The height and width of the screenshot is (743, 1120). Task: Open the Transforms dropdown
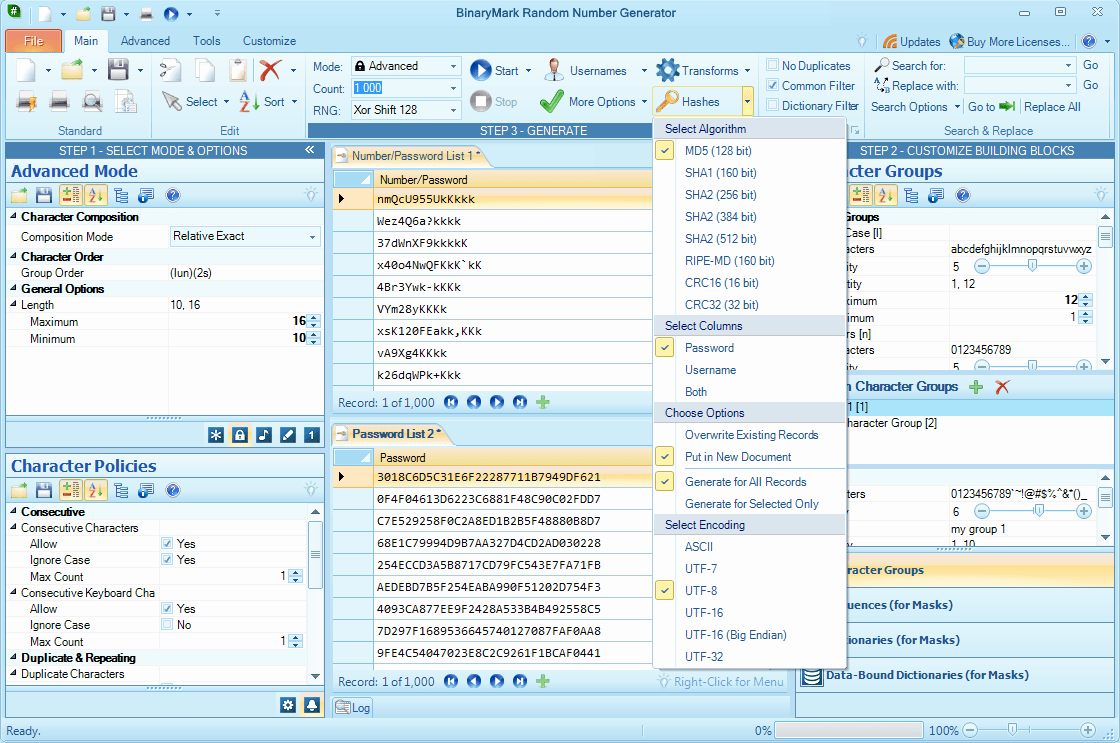pyautogui.click(x=747, y=71)
